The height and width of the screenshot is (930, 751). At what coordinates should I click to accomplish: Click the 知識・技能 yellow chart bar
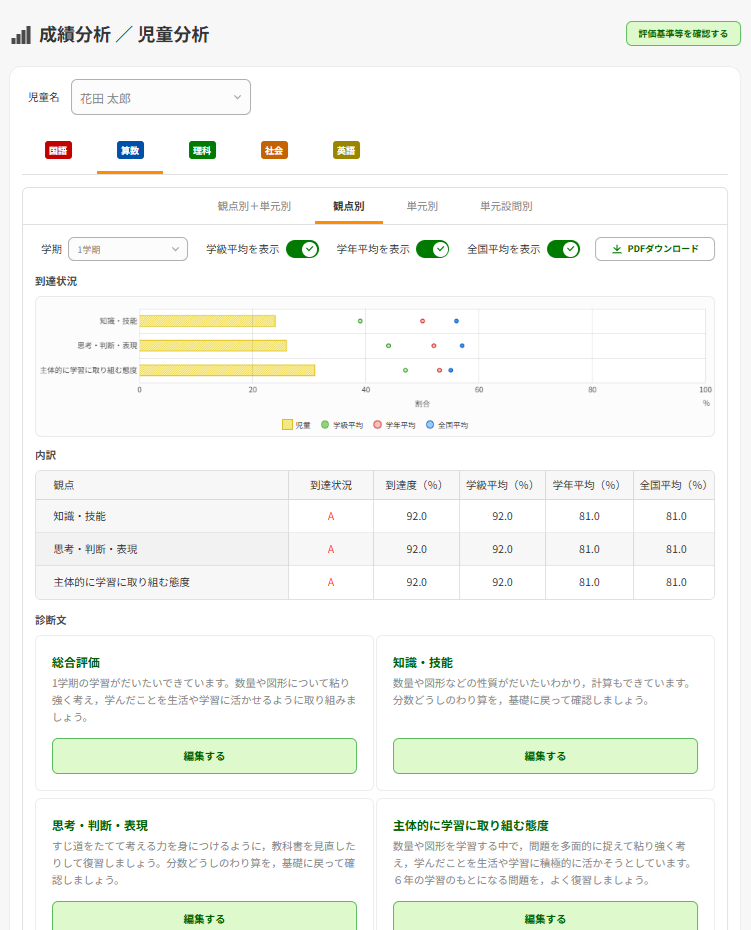[x=208, y=321]
